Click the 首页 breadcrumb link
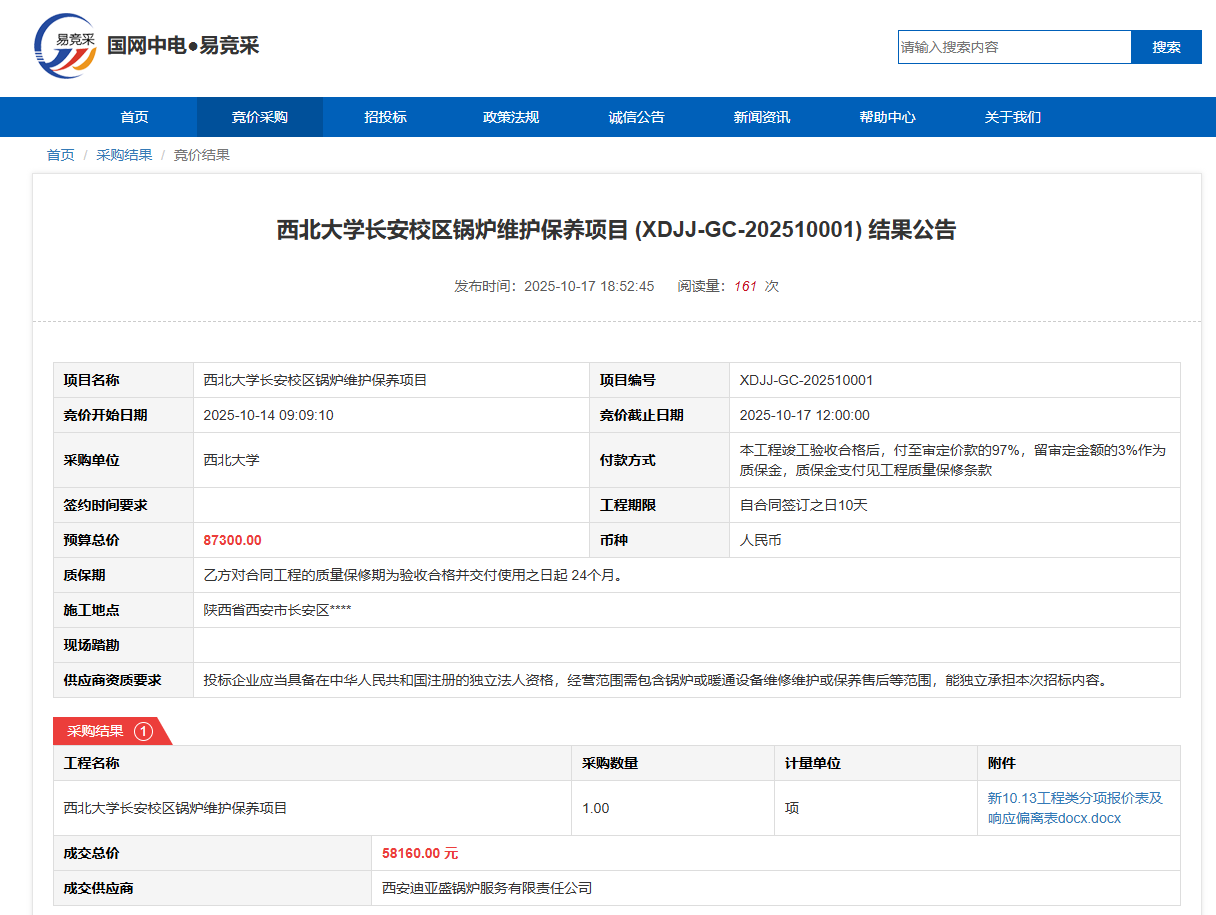The width and height of the screenshot is (1216, 915). 60,155
